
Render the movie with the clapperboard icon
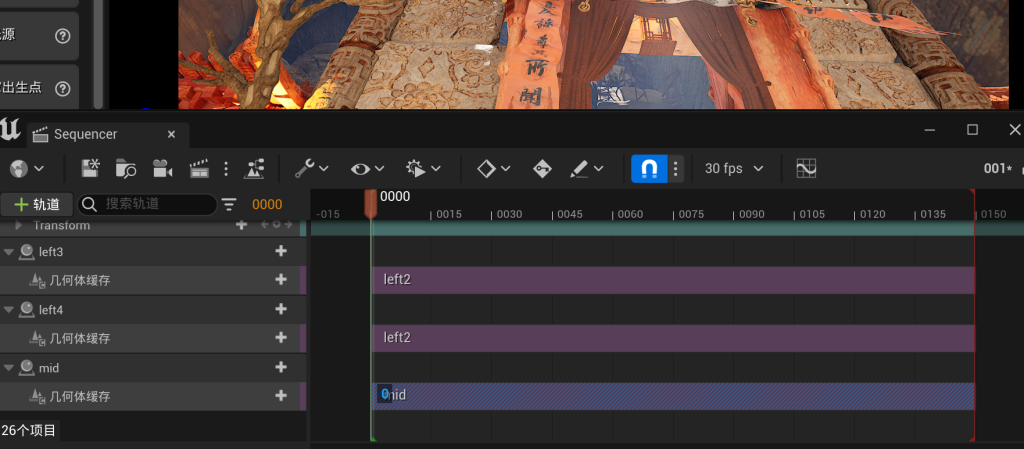[x=199, y=168]
